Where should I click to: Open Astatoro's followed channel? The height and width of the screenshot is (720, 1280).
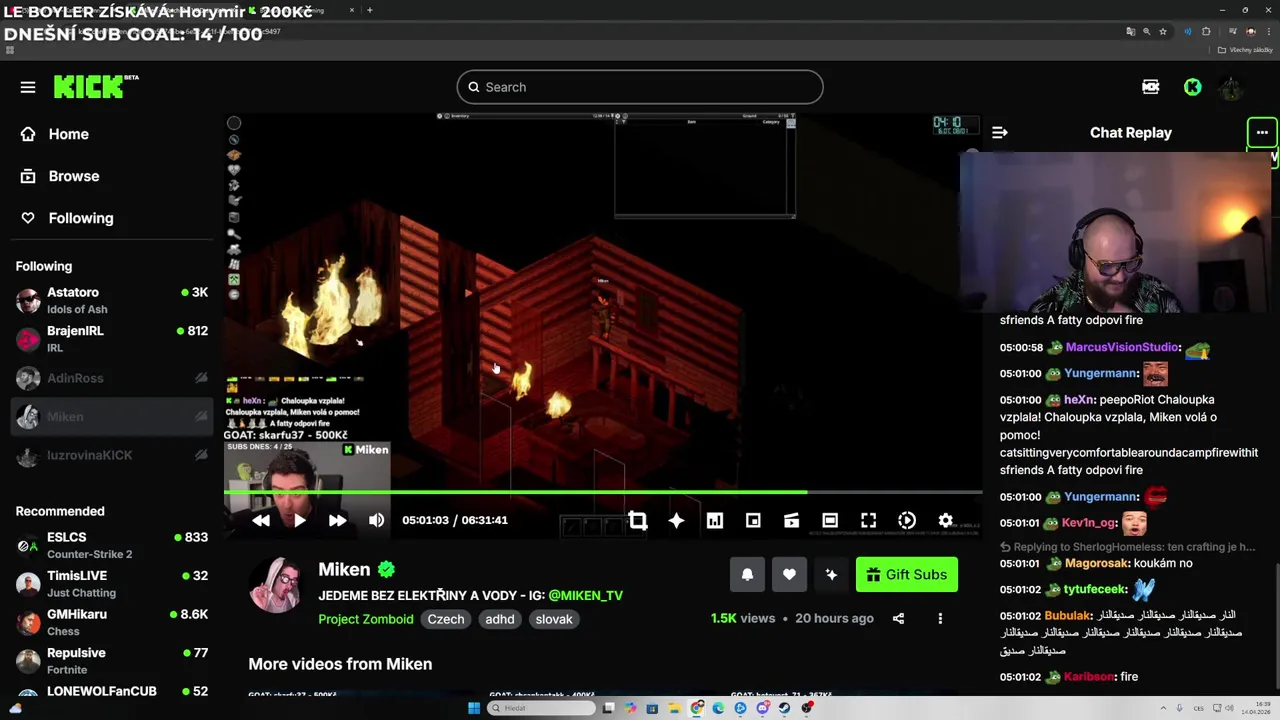click(112, 300)
